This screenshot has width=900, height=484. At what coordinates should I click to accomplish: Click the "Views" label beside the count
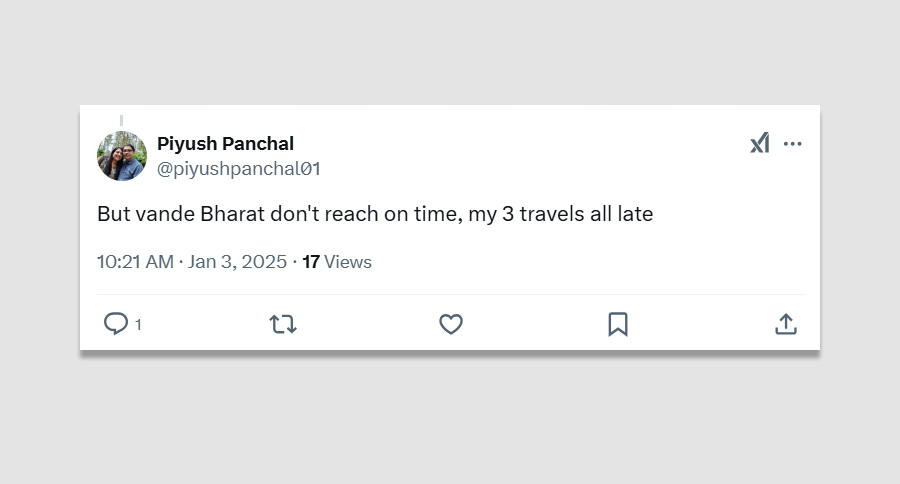tap(348, 262)
